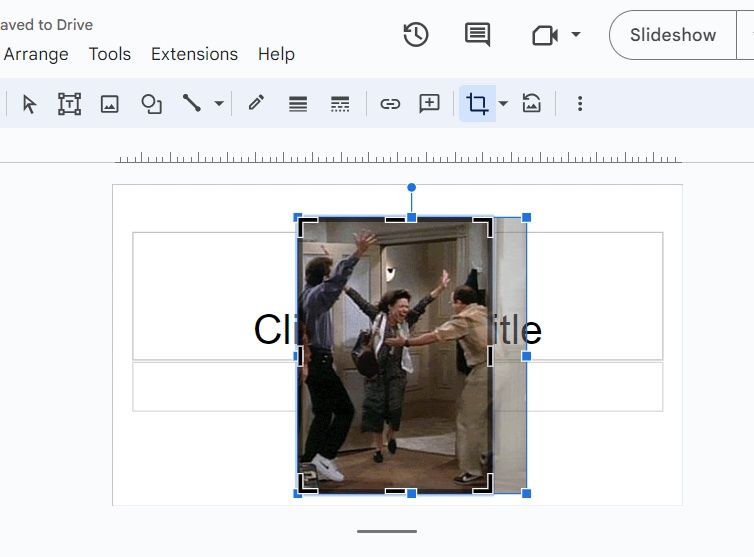Open the three-dot More toolbar options

[579, 104]
